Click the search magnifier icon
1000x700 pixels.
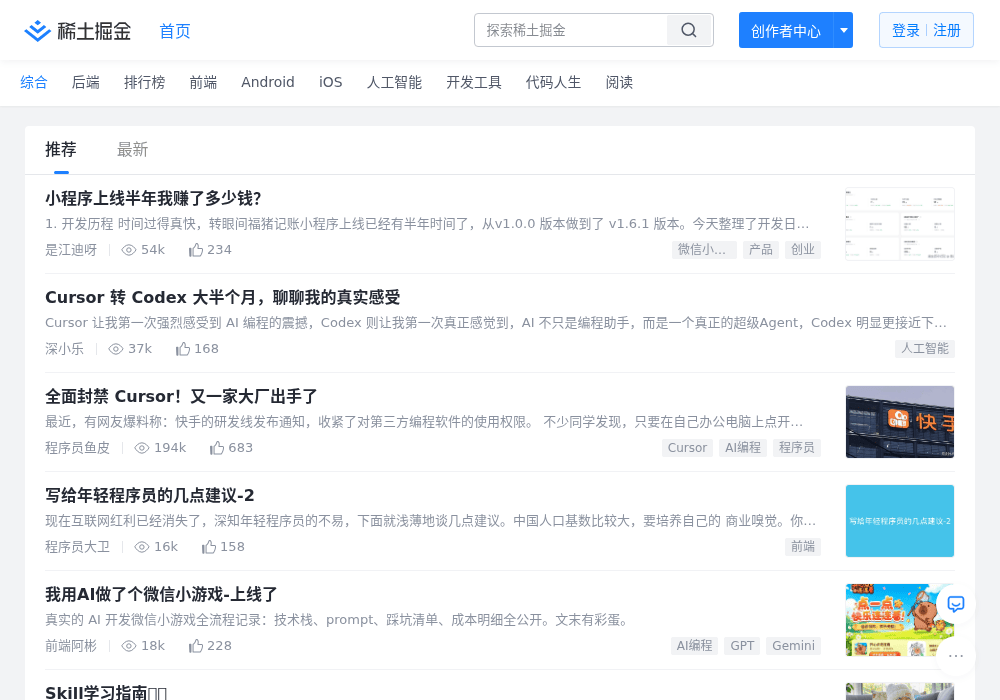(x=689, y=30)
